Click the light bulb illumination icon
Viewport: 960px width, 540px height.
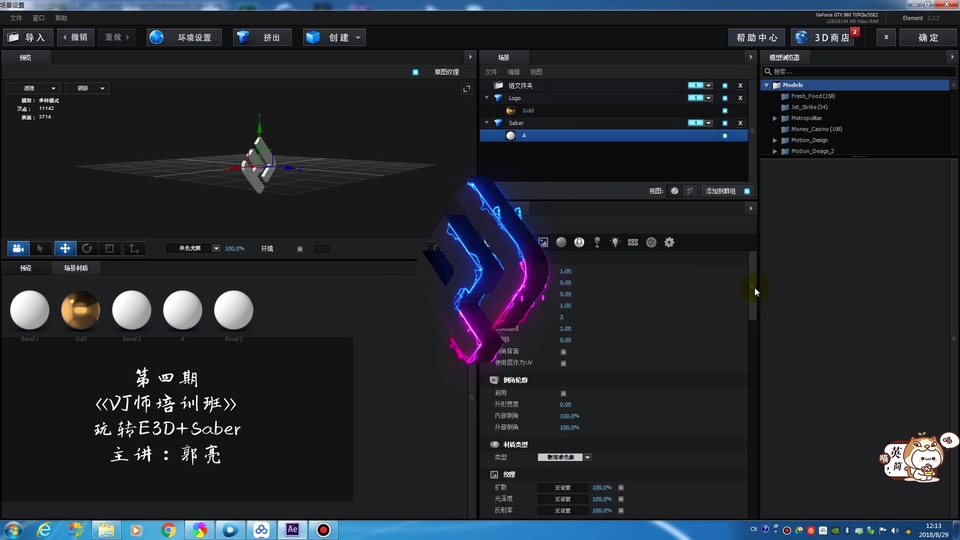click(x=615, y=242)
